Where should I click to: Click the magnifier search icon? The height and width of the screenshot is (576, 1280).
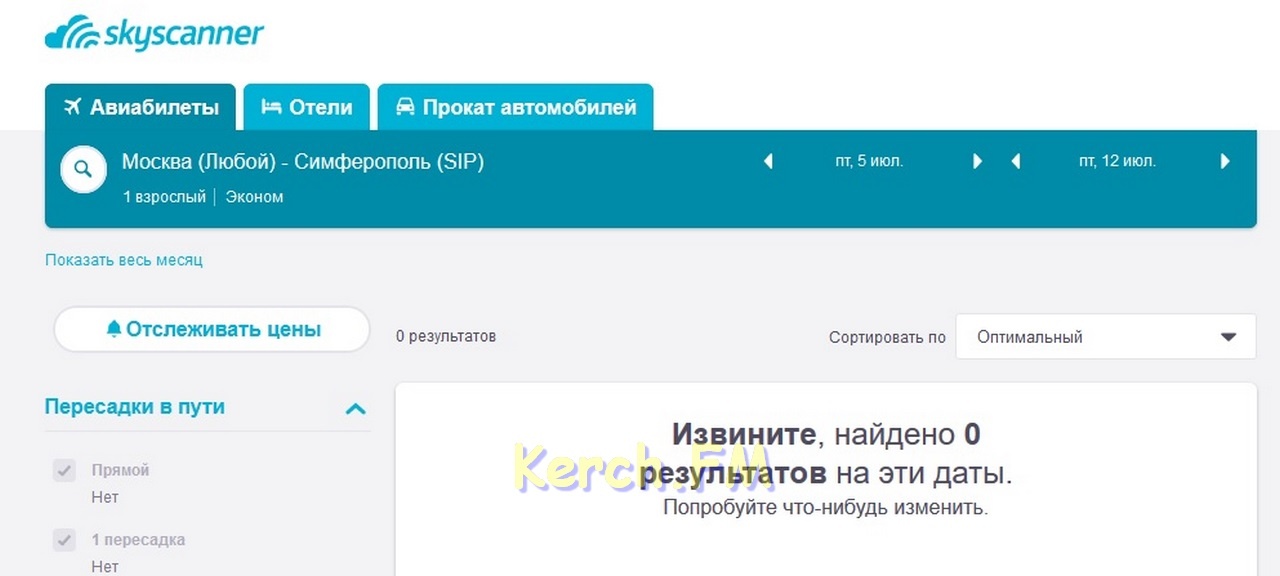pyautogui.click(x=84, y=170)
